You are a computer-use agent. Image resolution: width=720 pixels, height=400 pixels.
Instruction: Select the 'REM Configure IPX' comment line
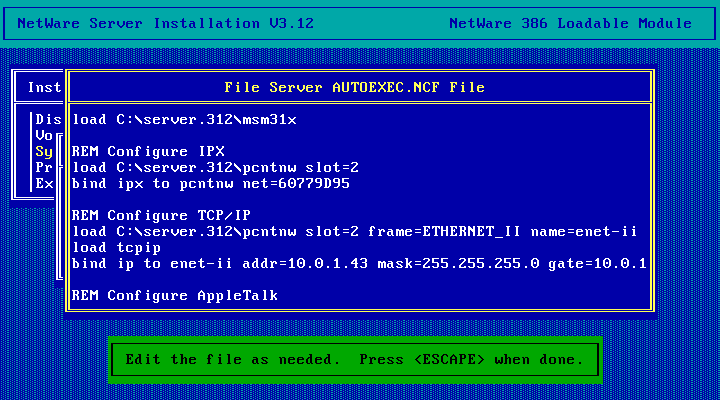click(148, 152)
